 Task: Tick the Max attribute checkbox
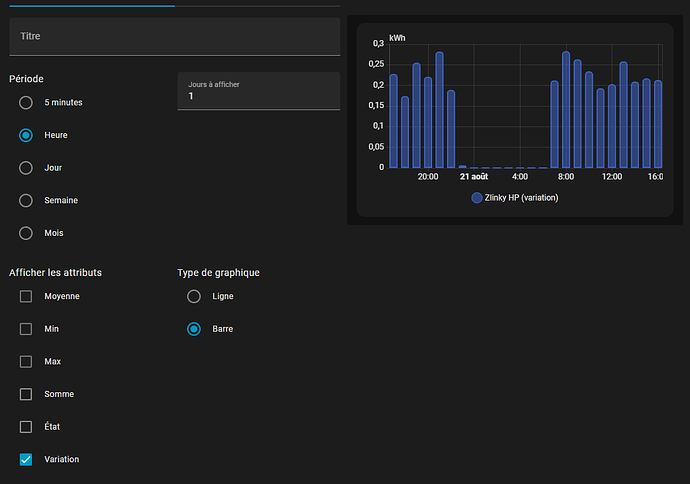pos(26,361)
